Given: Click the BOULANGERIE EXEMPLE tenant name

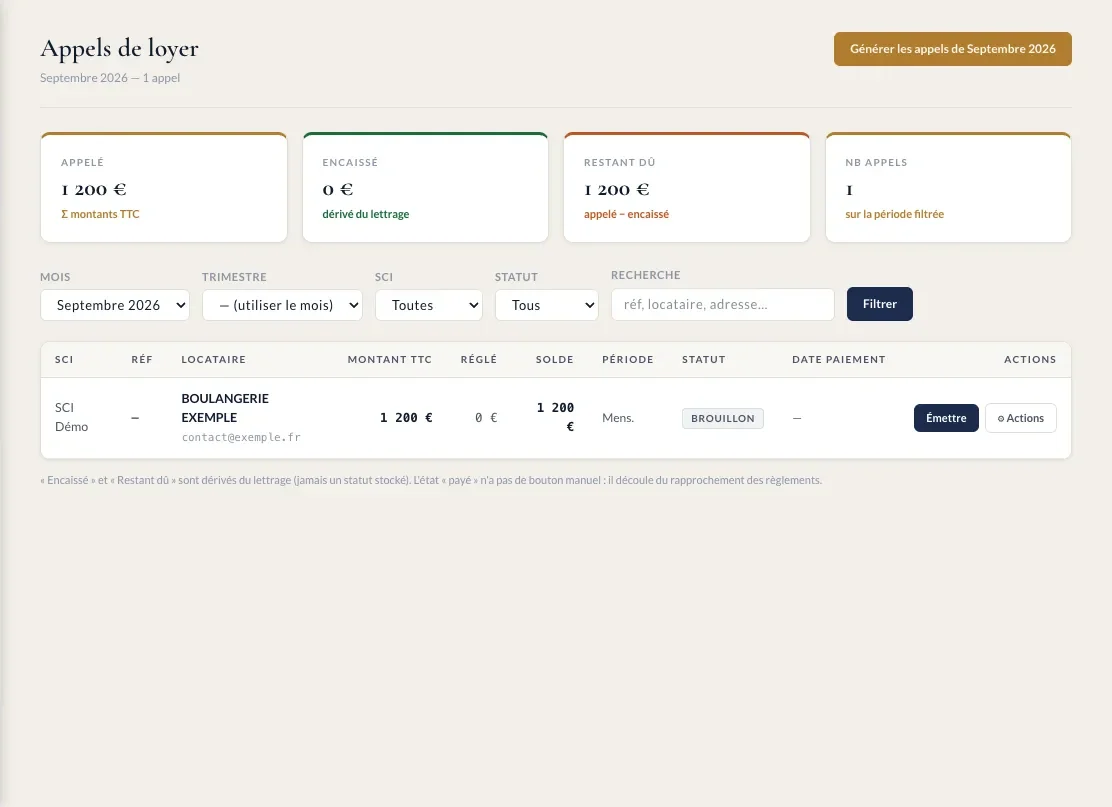Looking at the screenshot, I should [x=225, y=408].
